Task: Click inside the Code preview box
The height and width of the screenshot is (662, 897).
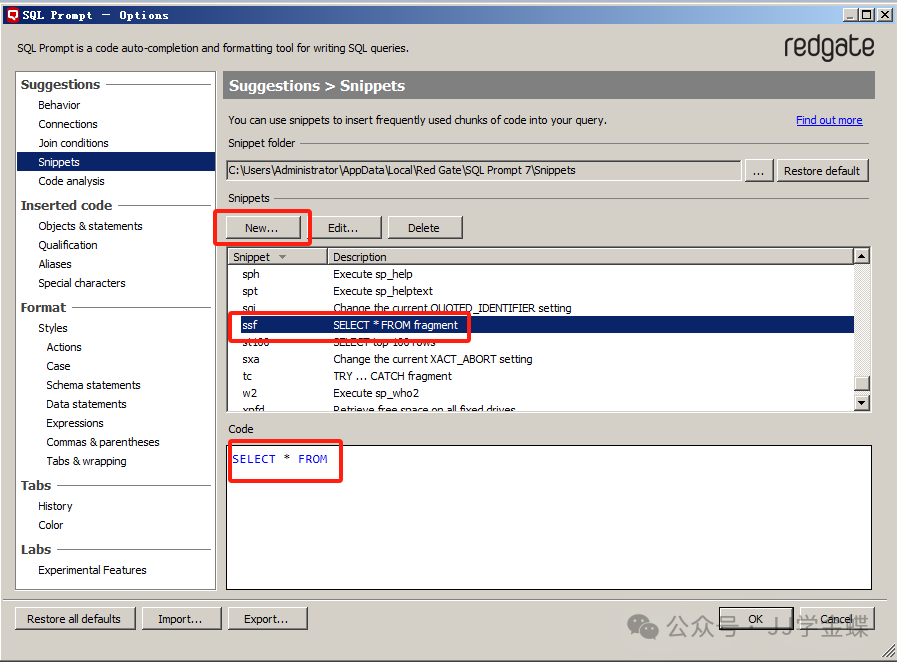Action: [549, 517]
